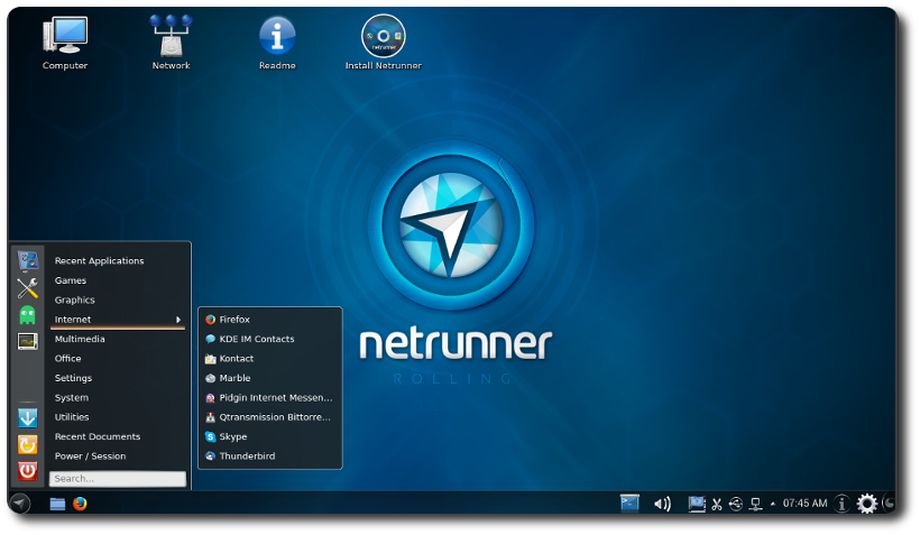Expand hidden tray icons arrow

(773, 504)
